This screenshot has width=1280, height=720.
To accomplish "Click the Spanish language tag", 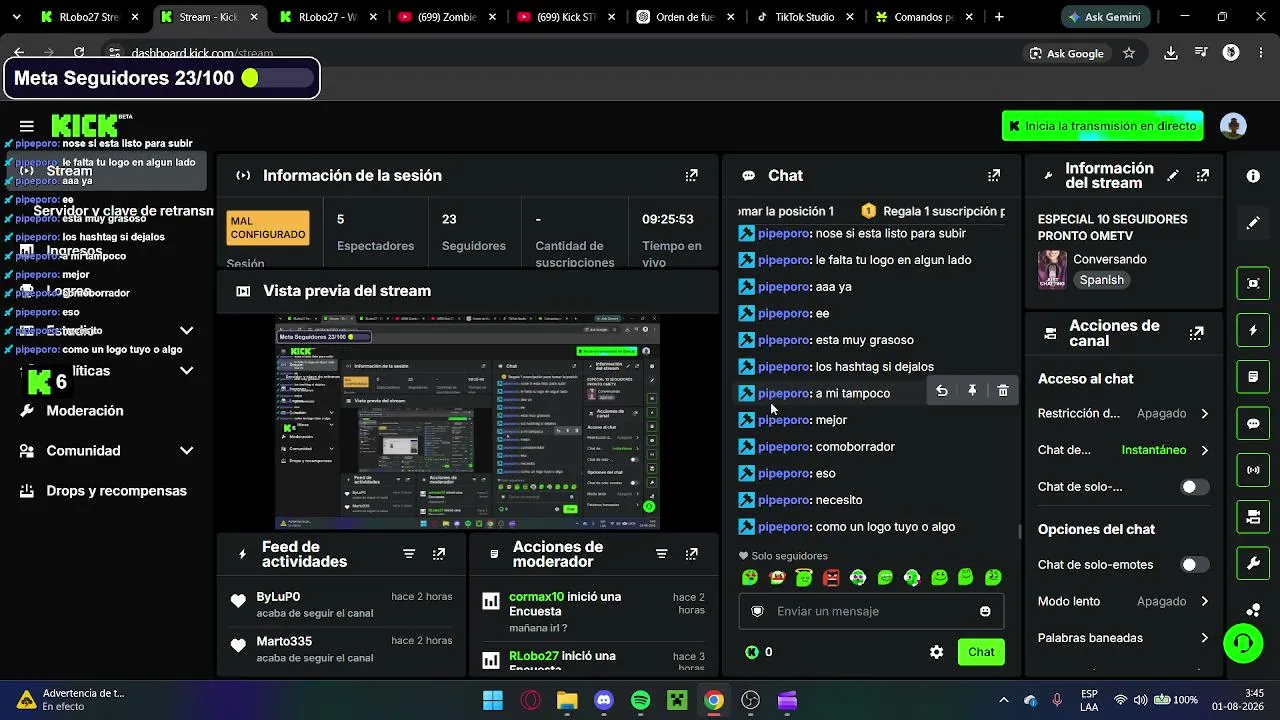I will (x=1101, y=280).
